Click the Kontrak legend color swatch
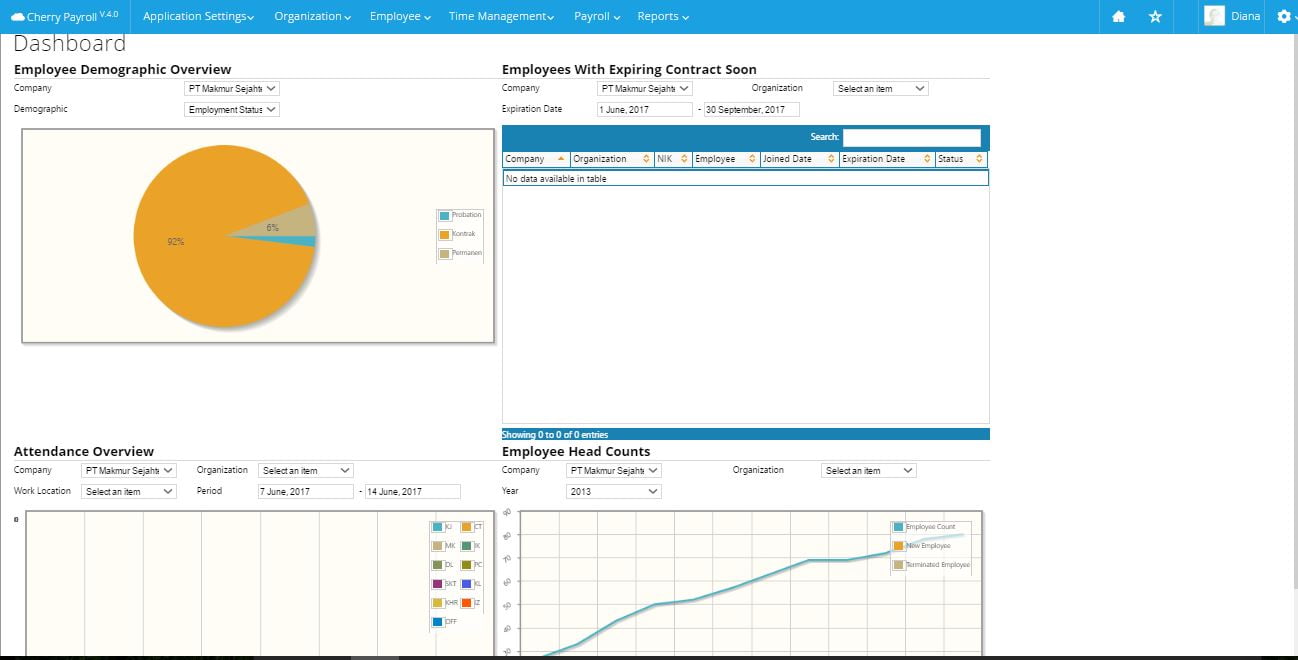Image resolution: width=1298 pixels, height=660 pixels. pos(445,235)
